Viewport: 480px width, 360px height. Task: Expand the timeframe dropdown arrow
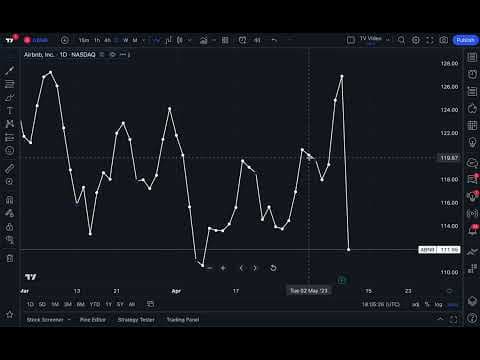pos(144,40)
